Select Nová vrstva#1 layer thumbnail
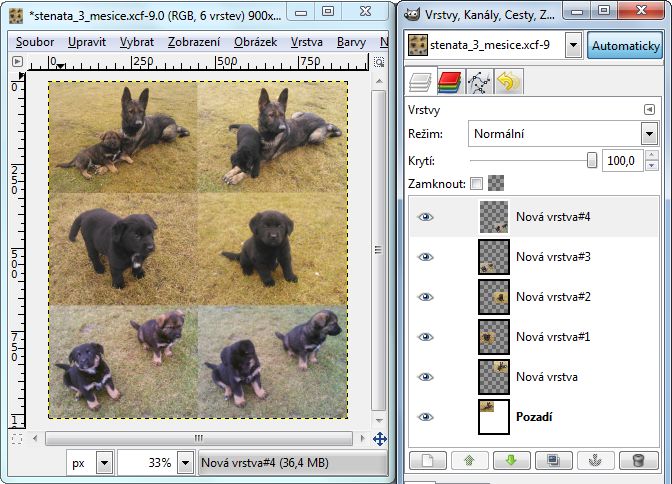 494,337
